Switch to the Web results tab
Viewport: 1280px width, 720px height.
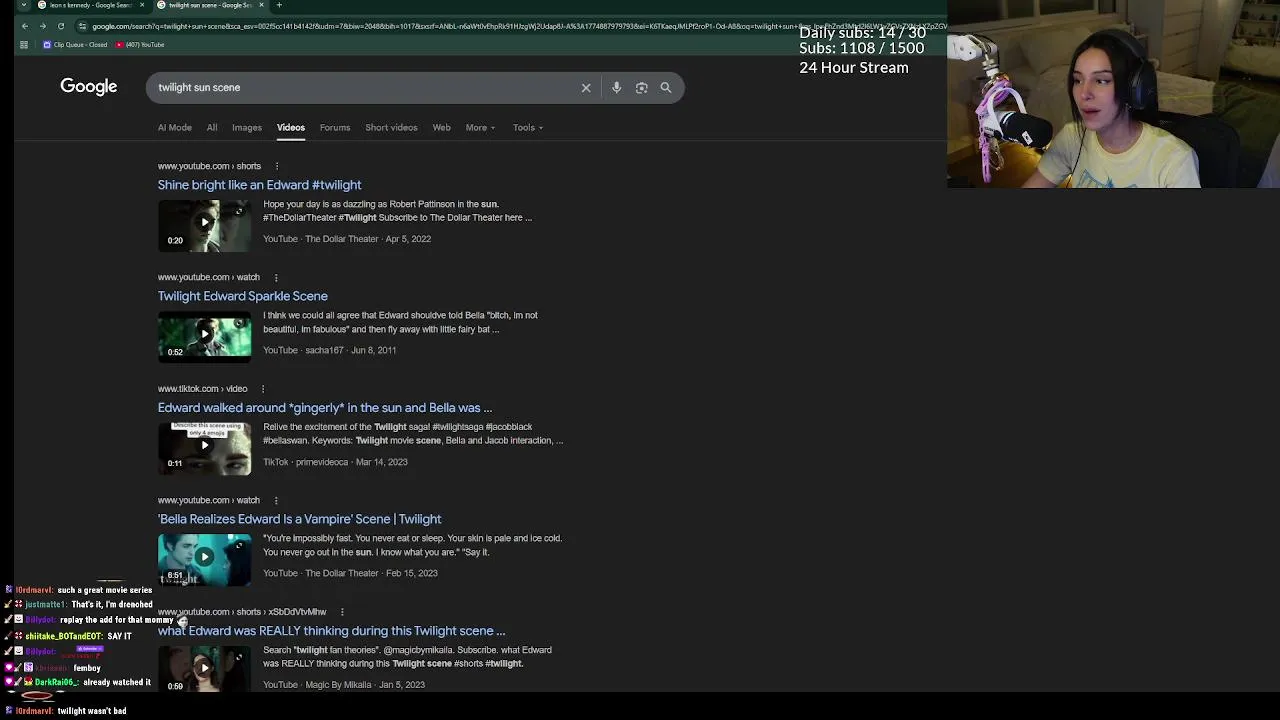(x=441, y=128)
